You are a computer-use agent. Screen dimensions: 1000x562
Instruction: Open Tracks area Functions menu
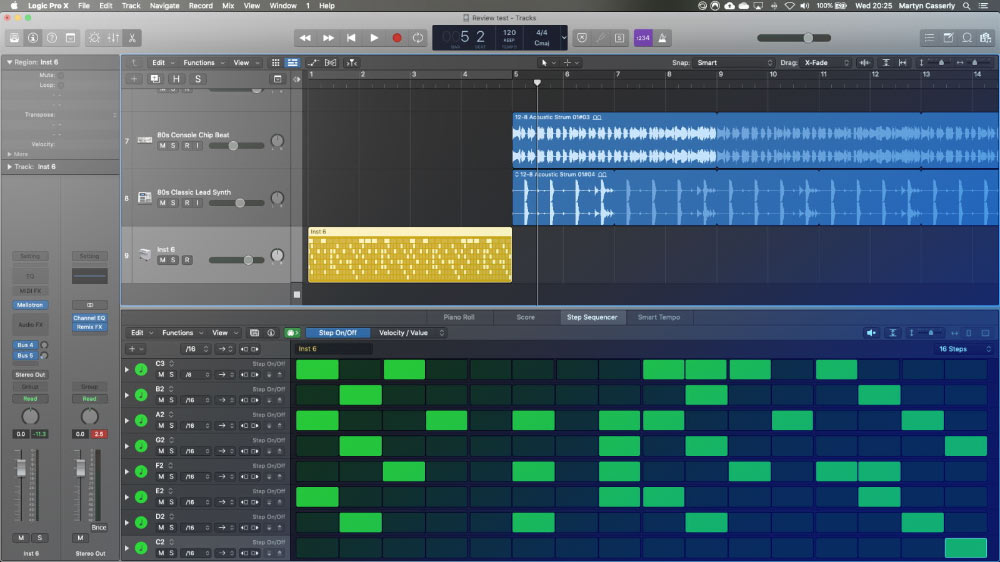pos(203,63)
